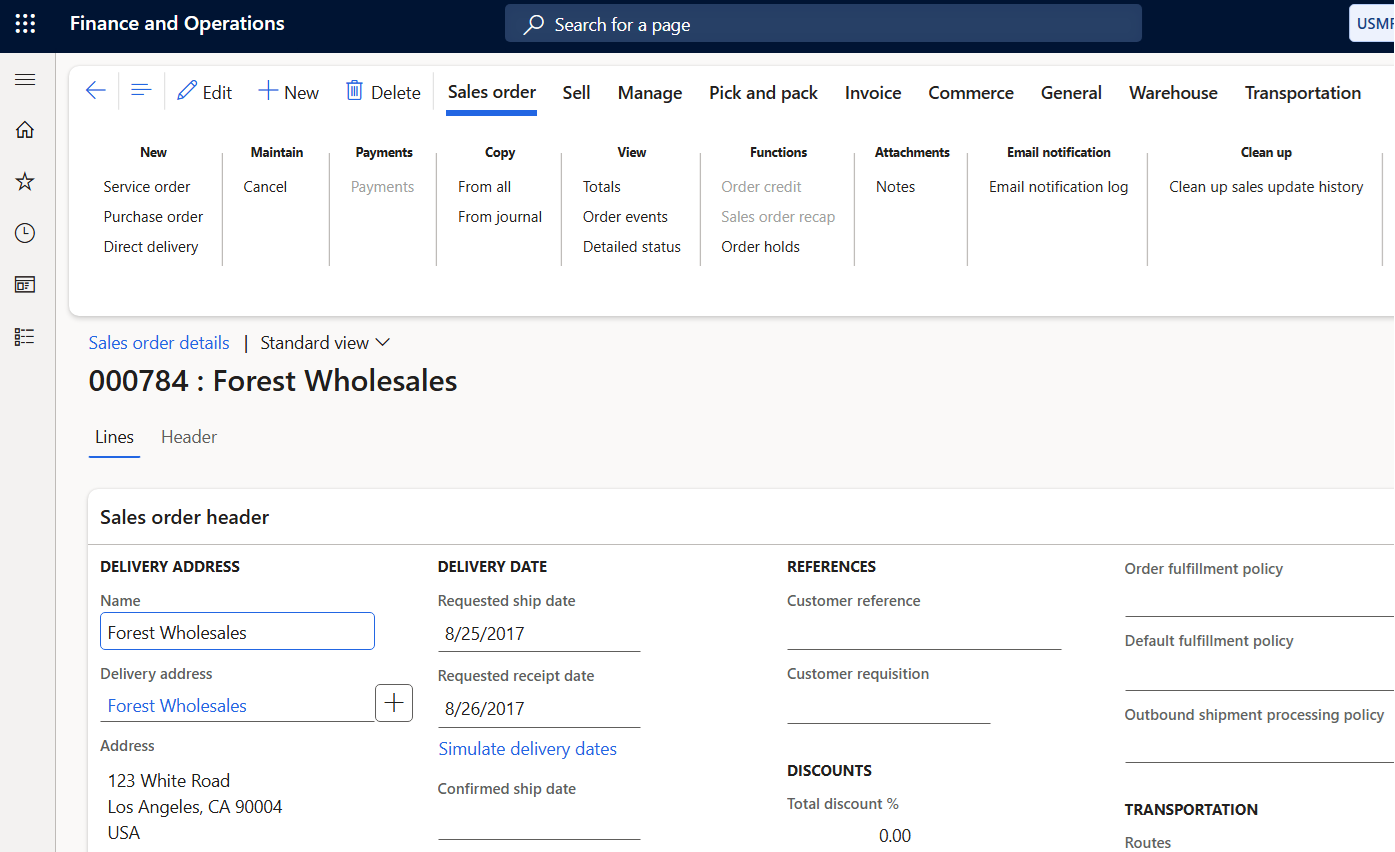1395x852 pixels.
Task: Open the app launcher waffle icon
Action: click(x=25, y=24)
